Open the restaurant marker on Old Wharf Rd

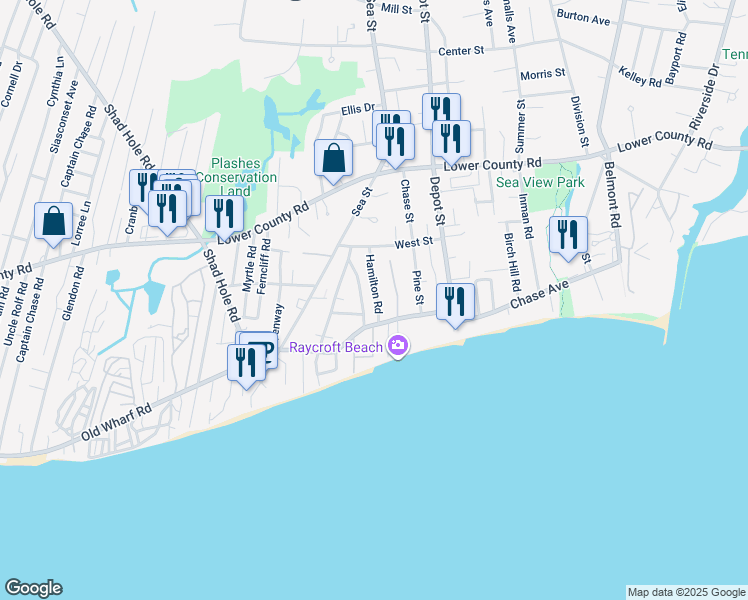pyautogui.click(x=246, y=366)
